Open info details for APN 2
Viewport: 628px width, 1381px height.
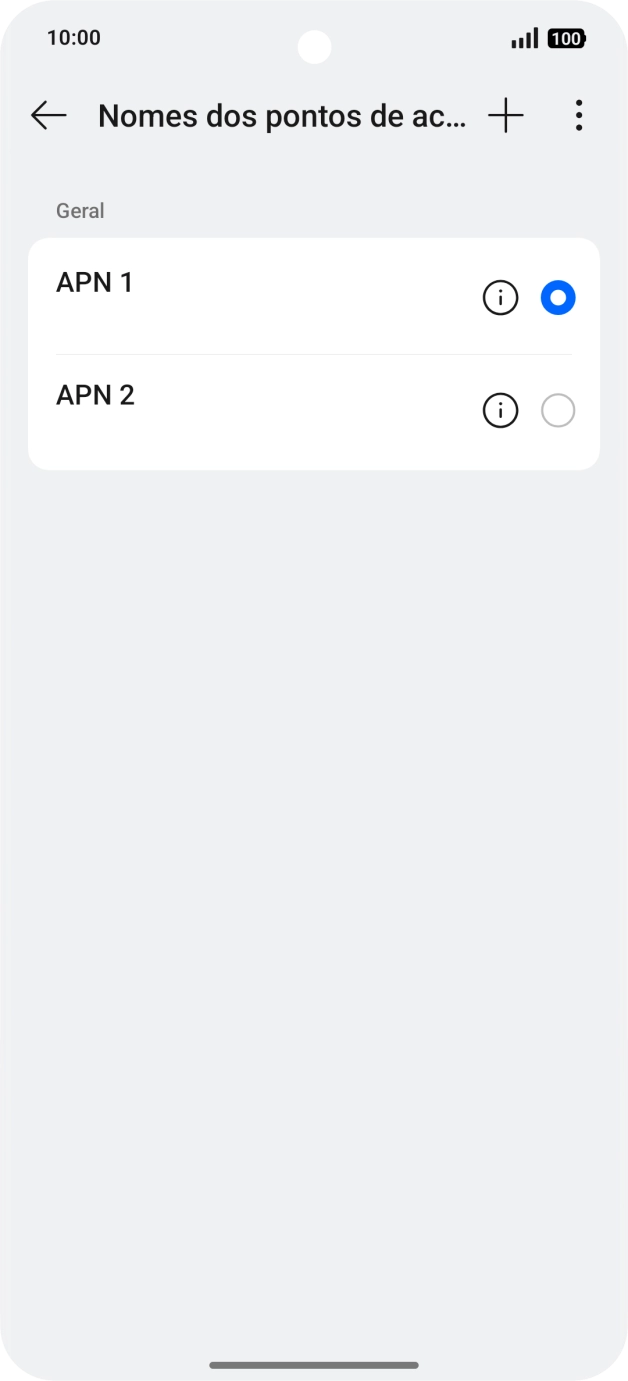[500, 411]
